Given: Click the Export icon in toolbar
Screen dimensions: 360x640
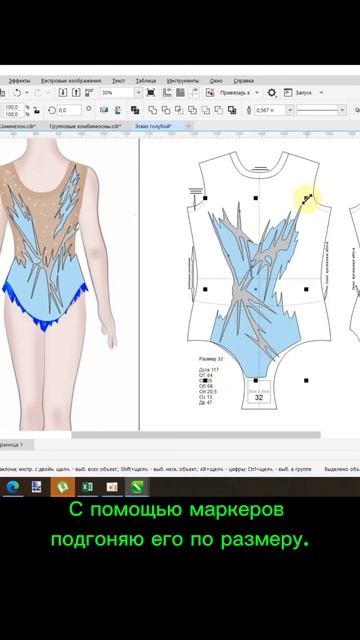Looking at the screenshot, I should [x=76, y=93].
